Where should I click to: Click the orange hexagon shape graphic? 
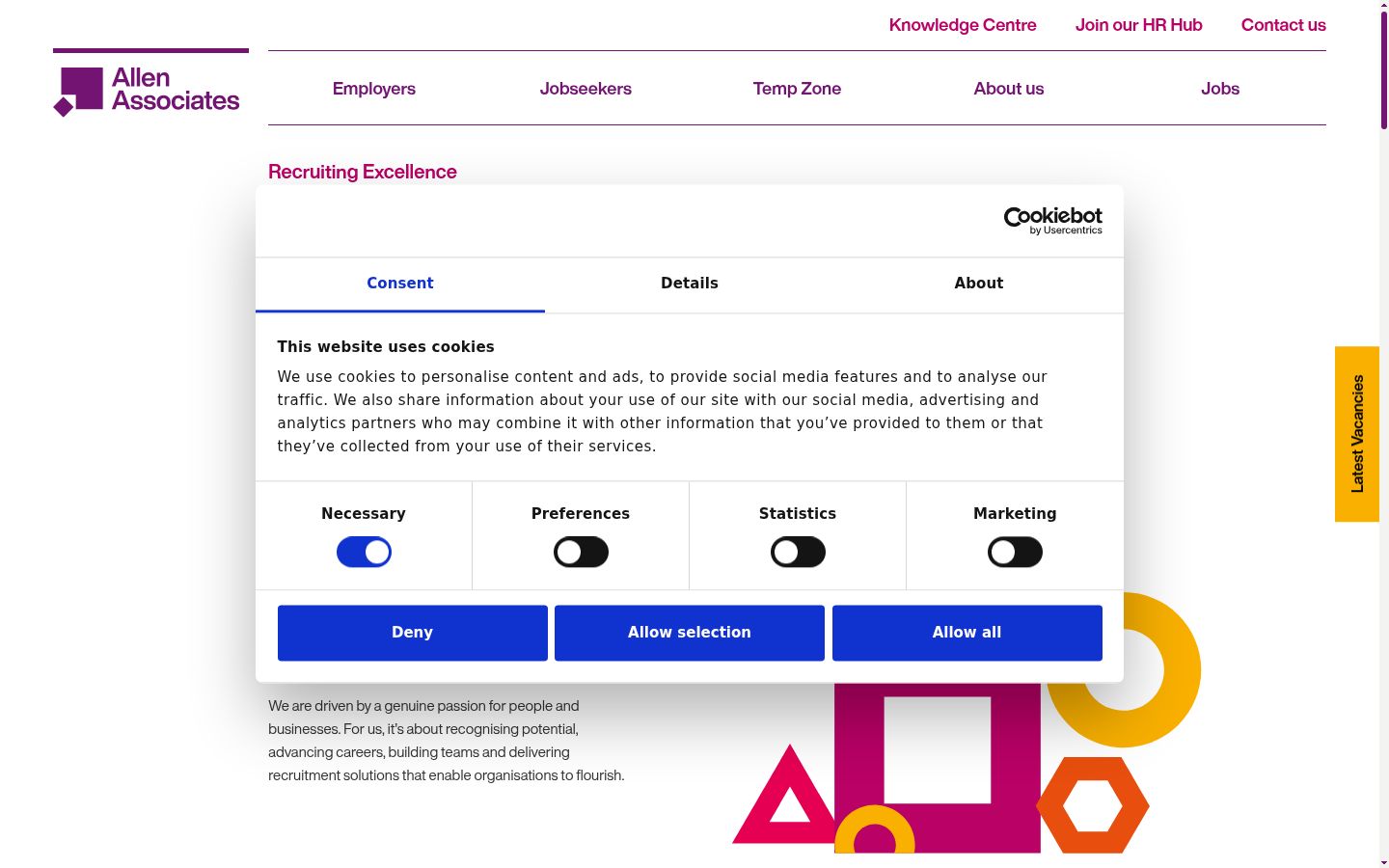[1093, 804]
